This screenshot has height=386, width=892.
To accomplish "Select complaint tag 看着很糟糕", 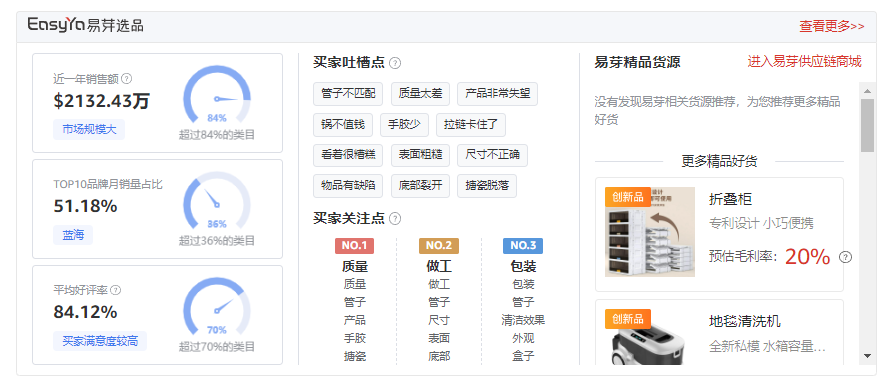I will click(x=348, y=155).
